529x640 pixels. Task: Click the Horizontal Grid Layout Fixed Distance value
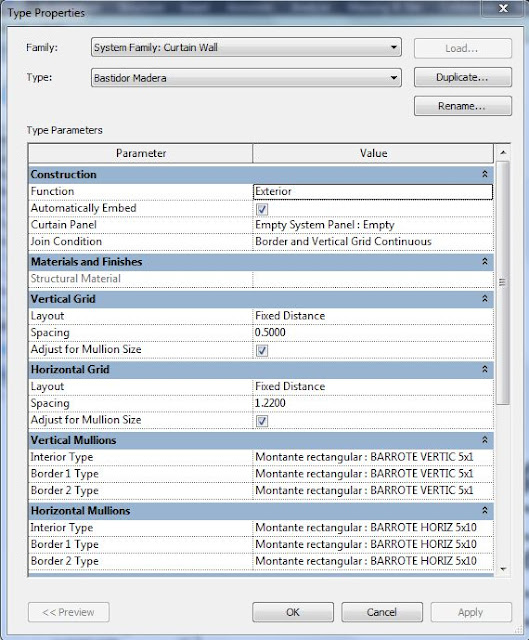373,387
